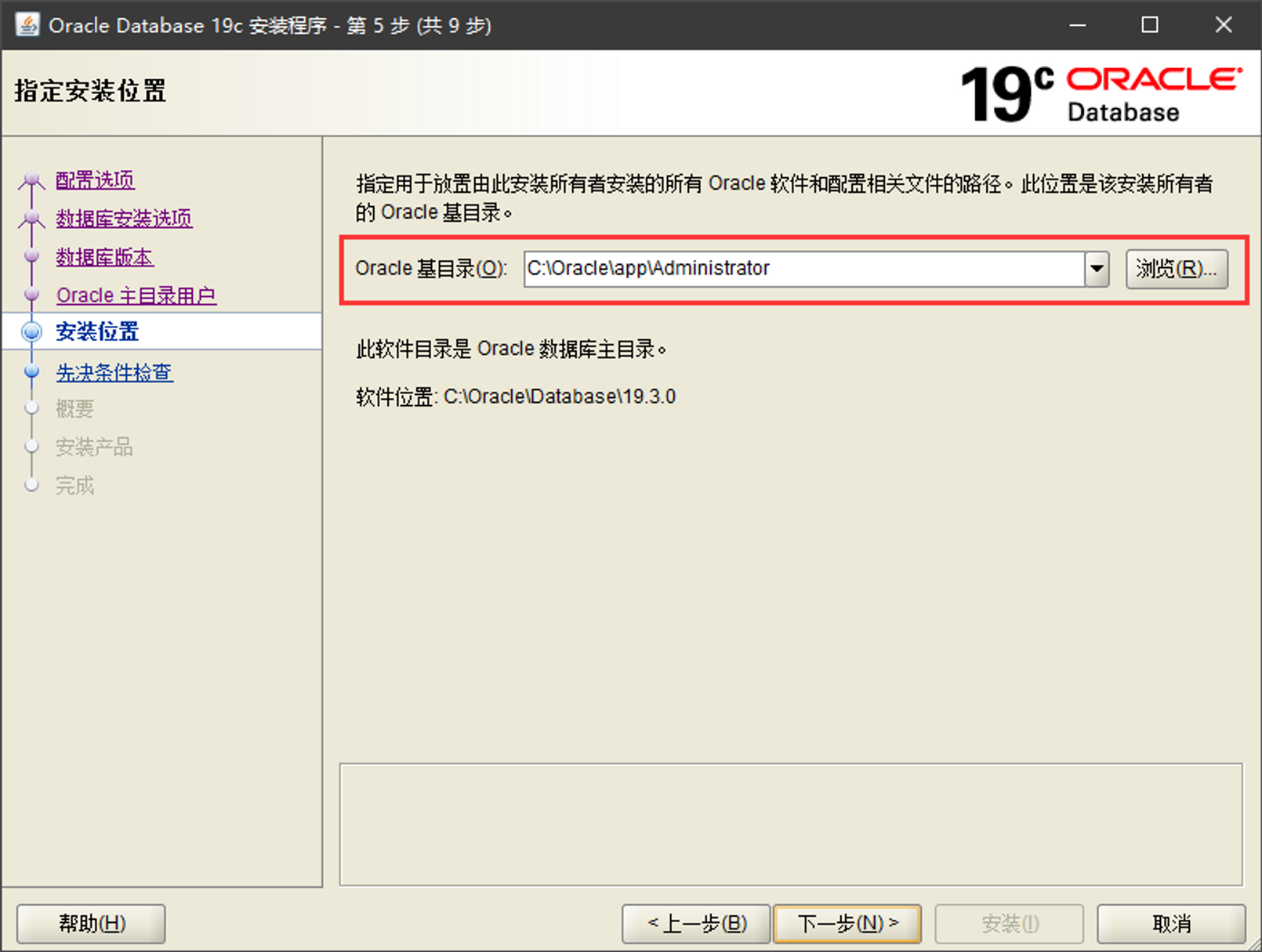Open Oracle 主目录用户 step
This screenshot has width=1262, height=952.
(136, 295)
